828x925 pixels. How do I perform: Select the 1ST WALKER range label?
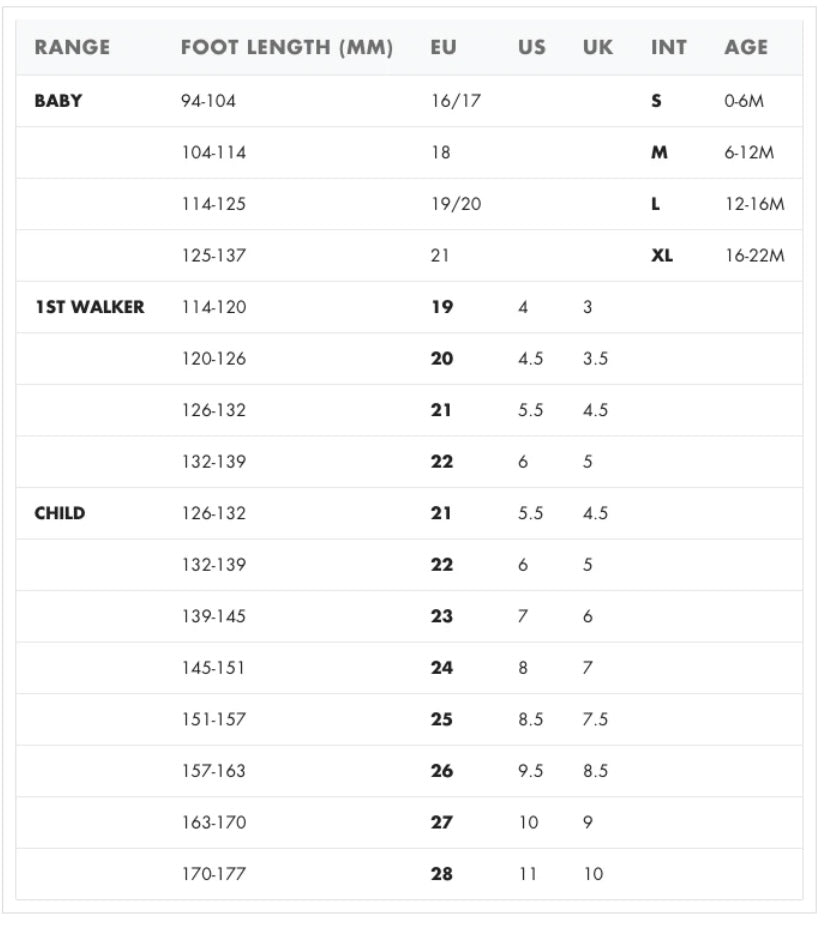(89, 307)
